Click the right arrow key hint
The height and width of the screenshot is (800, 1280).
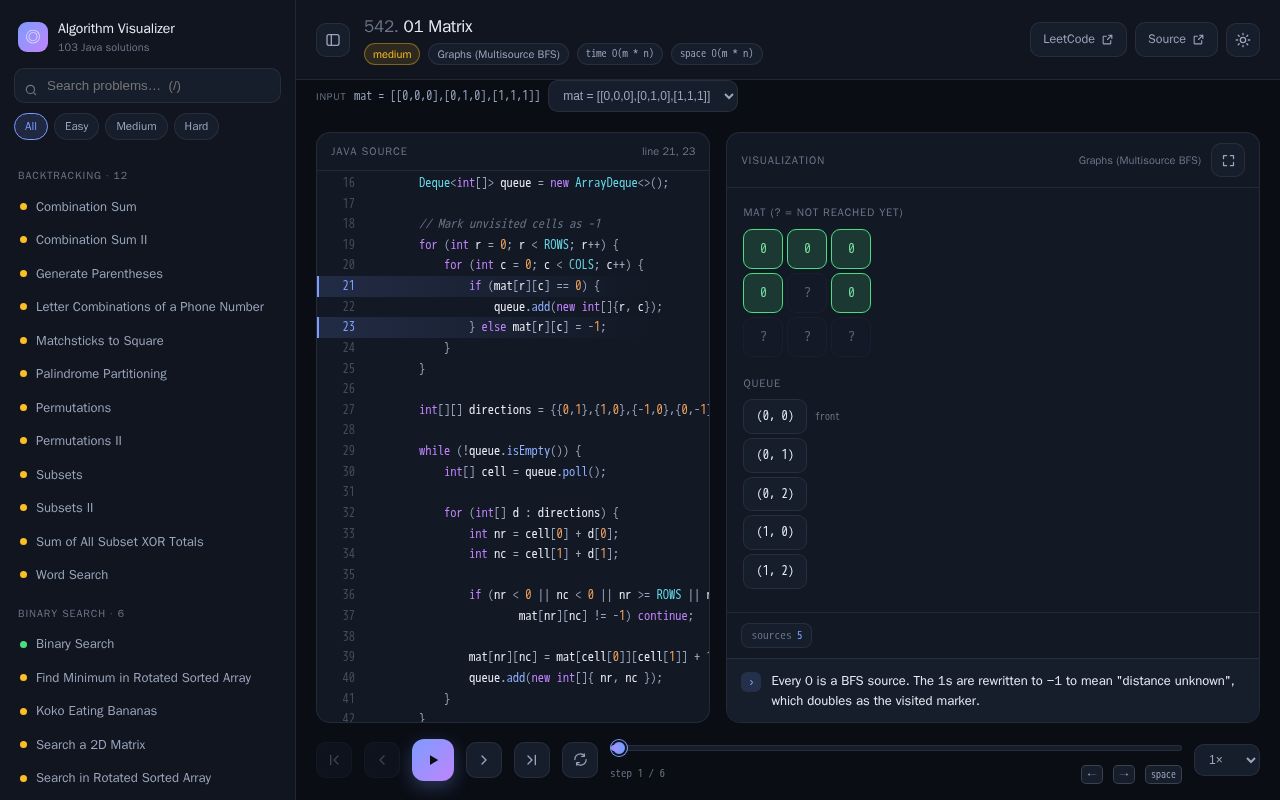point(1124,774)
